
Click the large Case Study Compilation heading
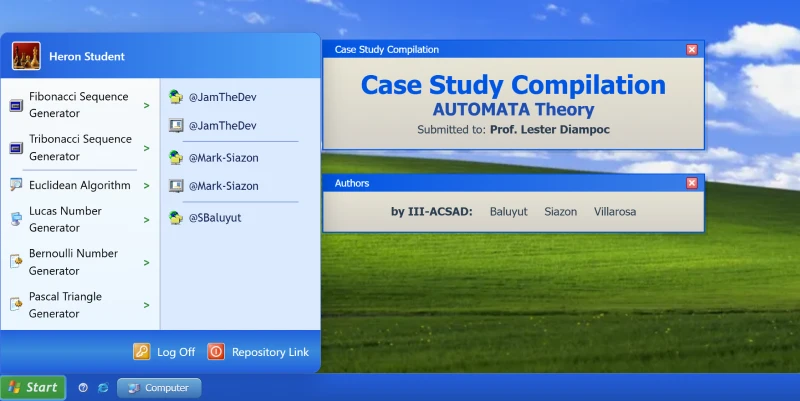pyautogui.click(x=513, y=85)
